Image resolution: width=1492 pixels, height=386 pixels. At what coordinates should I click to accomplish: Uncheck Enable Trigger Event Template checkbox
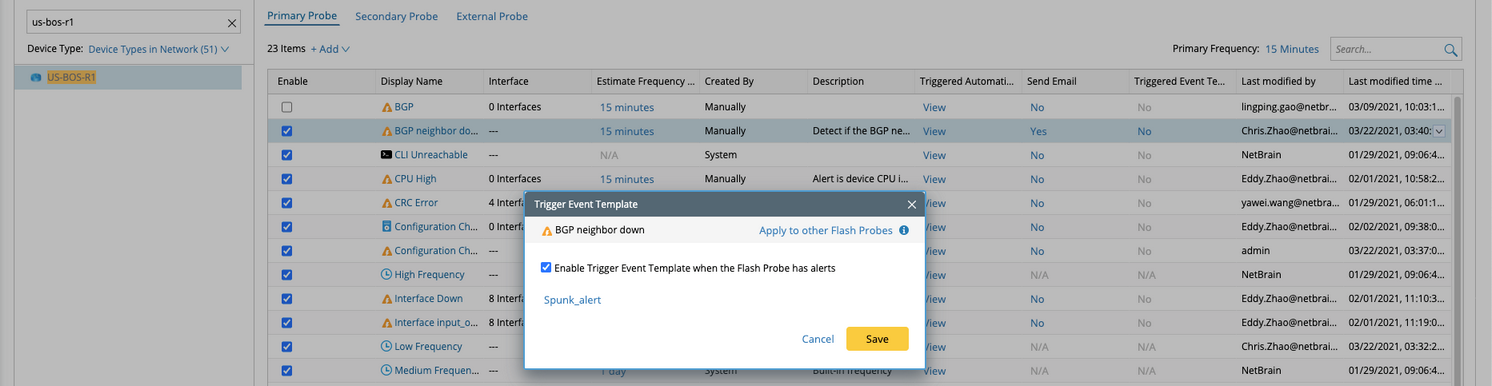coord(546,268)
